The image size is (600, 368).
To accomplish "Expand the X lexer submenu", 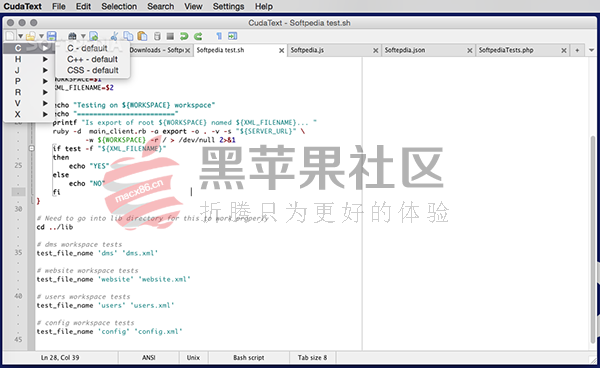I will coord(28,114).
